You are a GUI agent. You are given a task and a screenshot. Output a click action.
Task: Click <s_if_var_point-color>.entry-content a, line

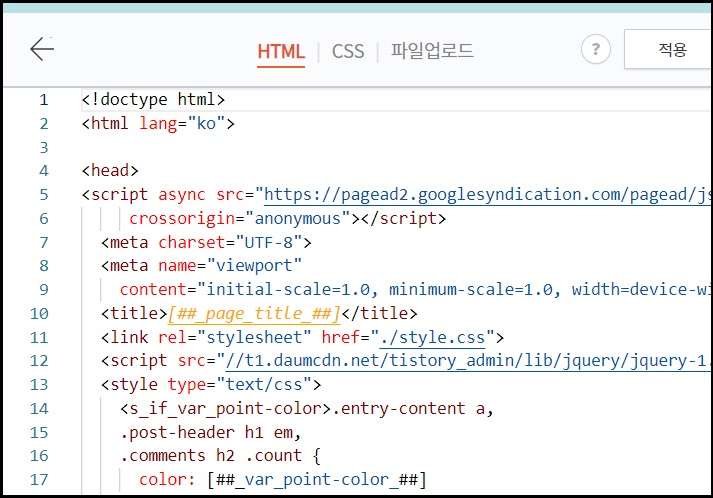(x=307, y=409)
